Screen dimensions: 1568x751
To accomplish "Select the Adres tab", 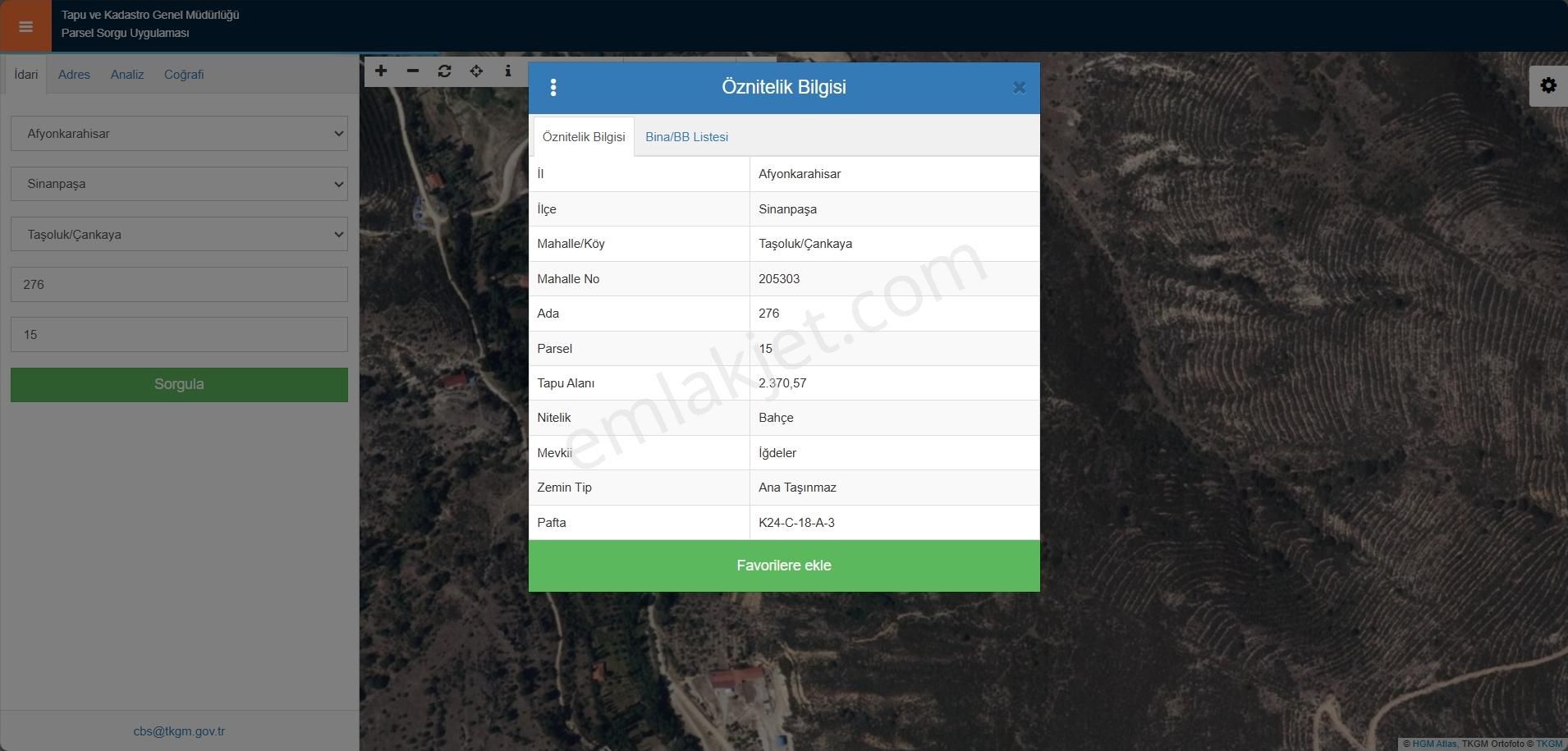I will point(74,75).
